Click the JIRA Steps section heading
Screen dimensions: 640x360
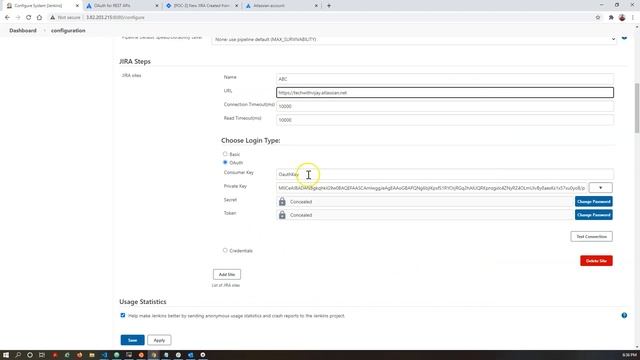135,61
